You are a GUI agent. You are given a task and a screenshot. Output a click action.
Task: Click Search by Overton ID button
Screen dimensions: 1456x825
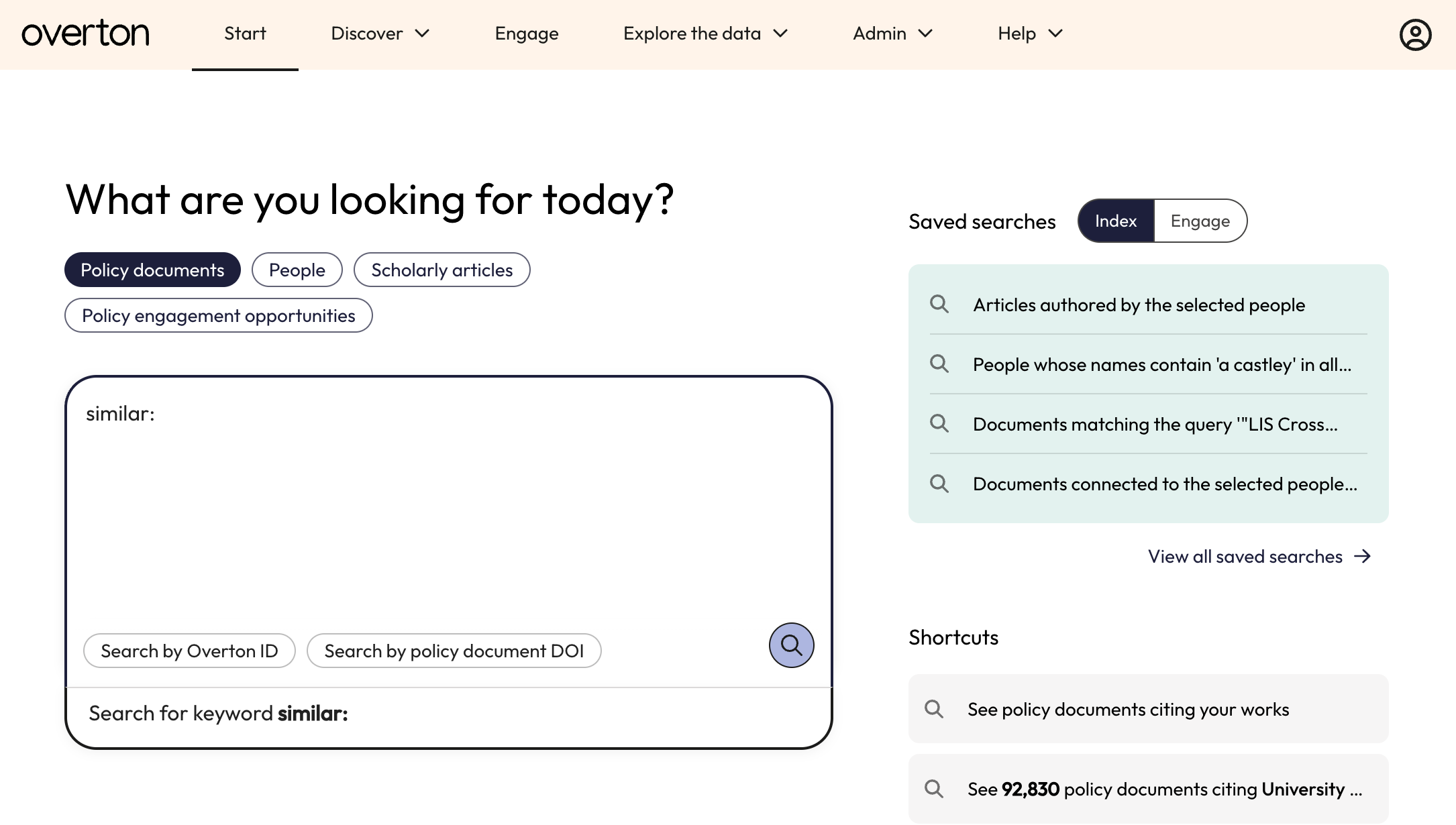coord(189,651)
